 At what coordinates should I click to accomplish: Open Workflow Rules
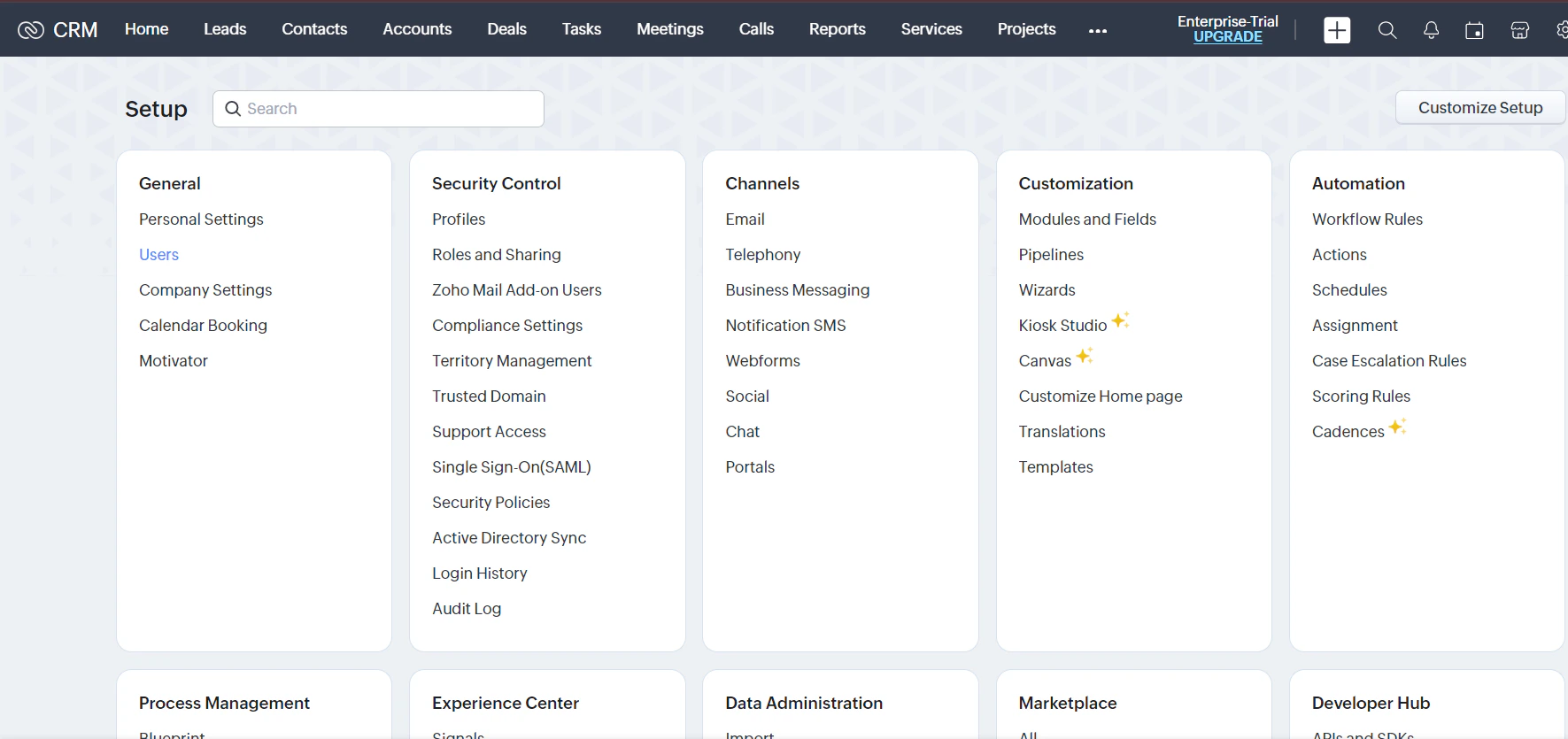coord(1367,219)
